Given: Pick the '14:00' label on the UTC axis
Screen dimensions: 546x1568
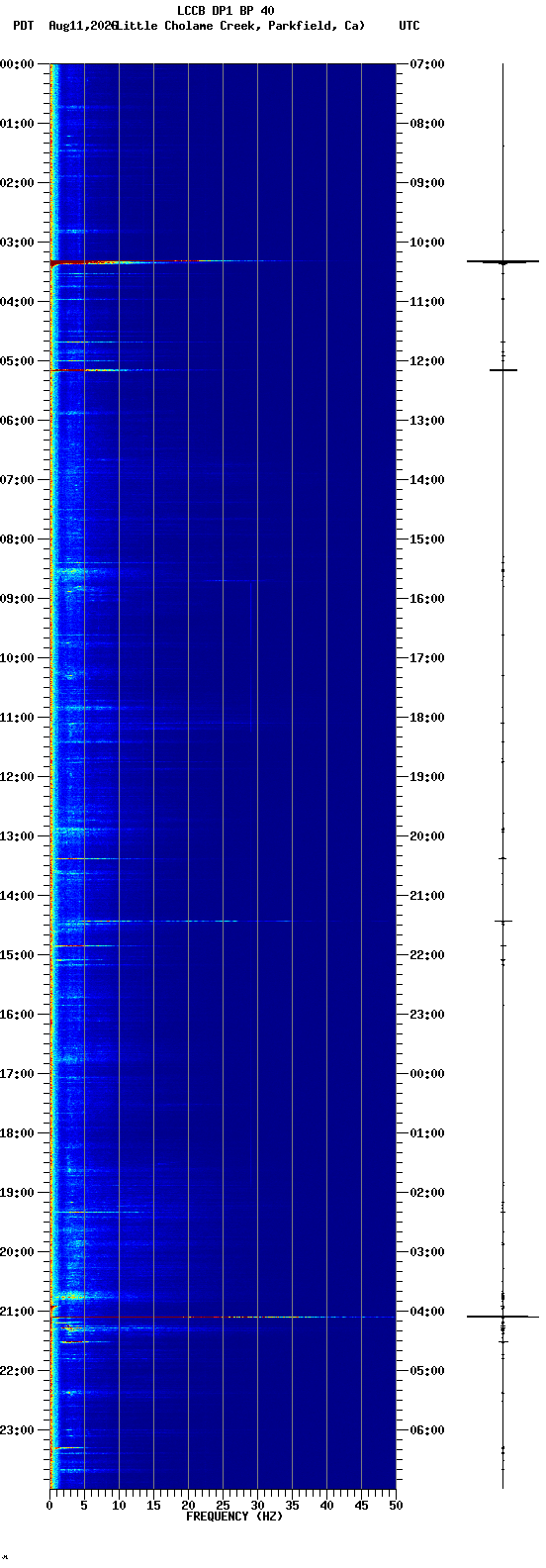Looking at the screenshot, I should [427, 480].
